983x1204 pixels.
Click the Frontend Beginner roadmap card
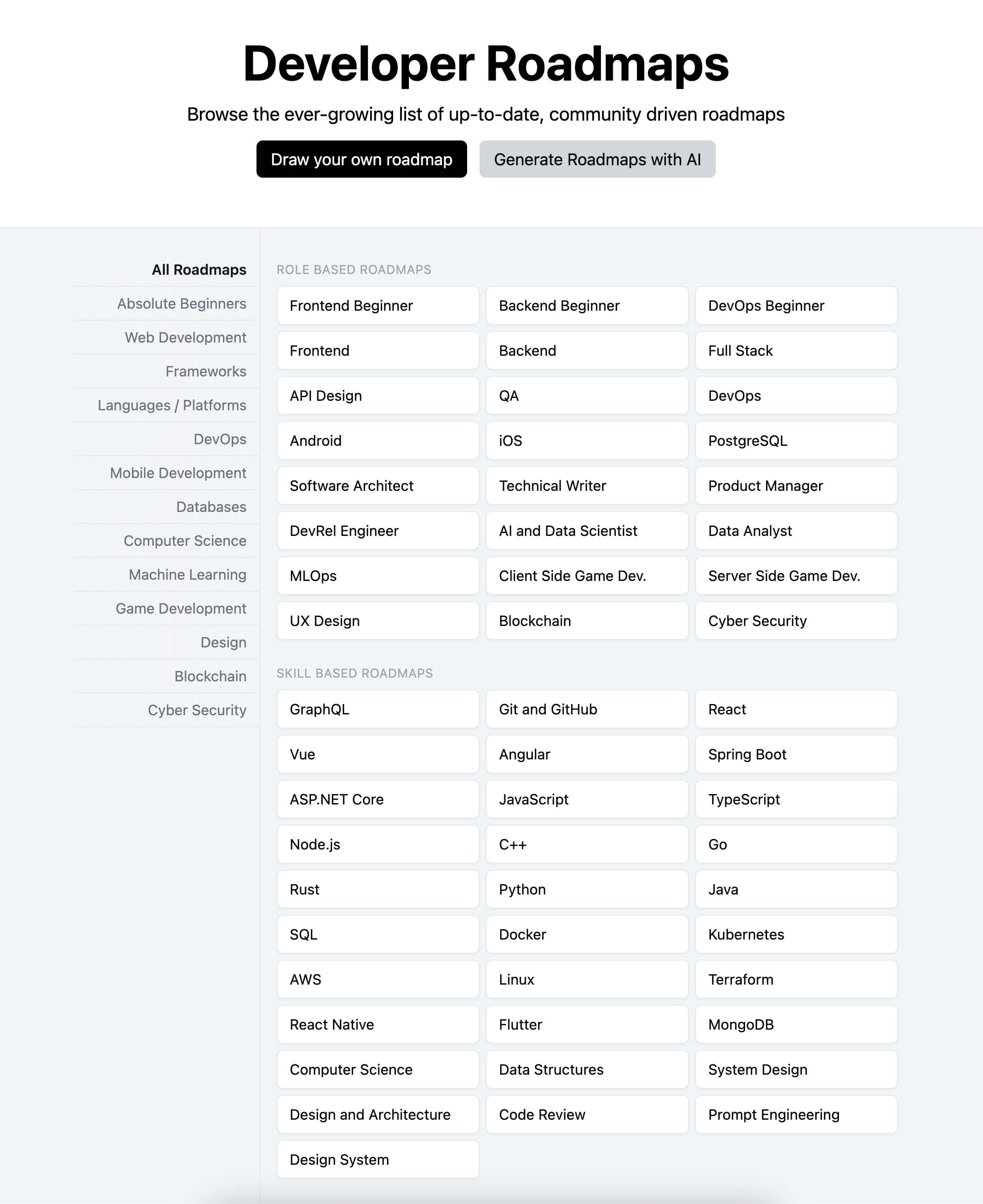pyautogui.click(x=376, y=305)
